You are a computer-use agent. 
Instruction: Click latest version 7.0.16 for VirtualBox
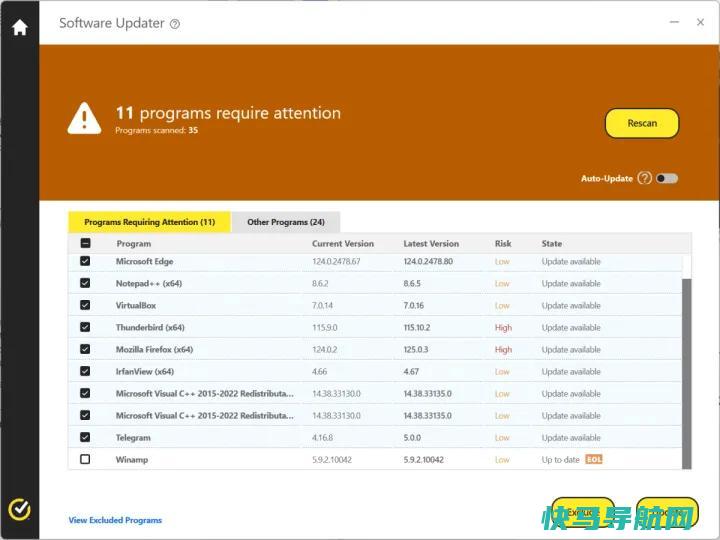pyautogui.click(x=414, y=305)
